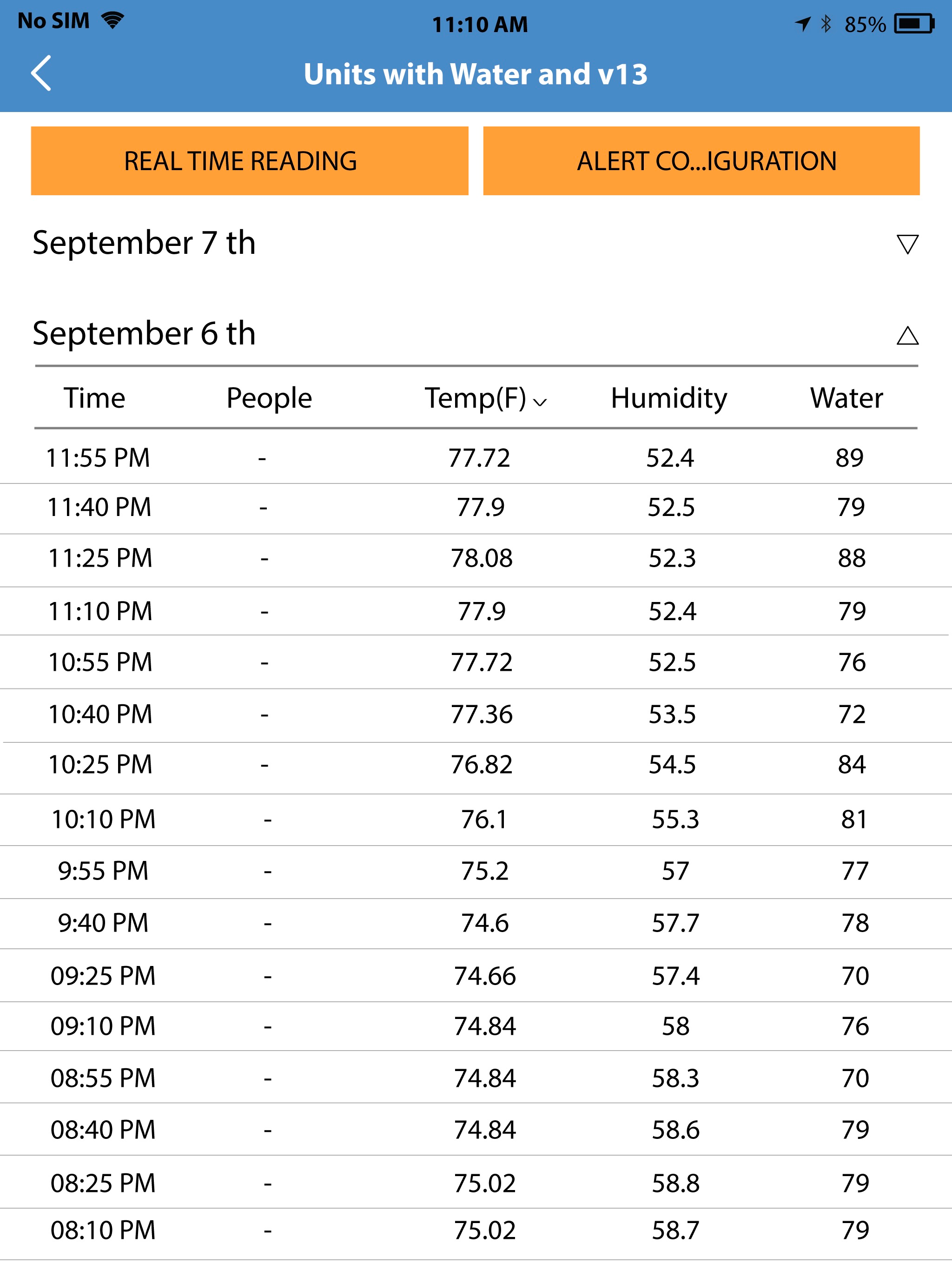Tap the Wi-Fi status icon

coord(112,20)
